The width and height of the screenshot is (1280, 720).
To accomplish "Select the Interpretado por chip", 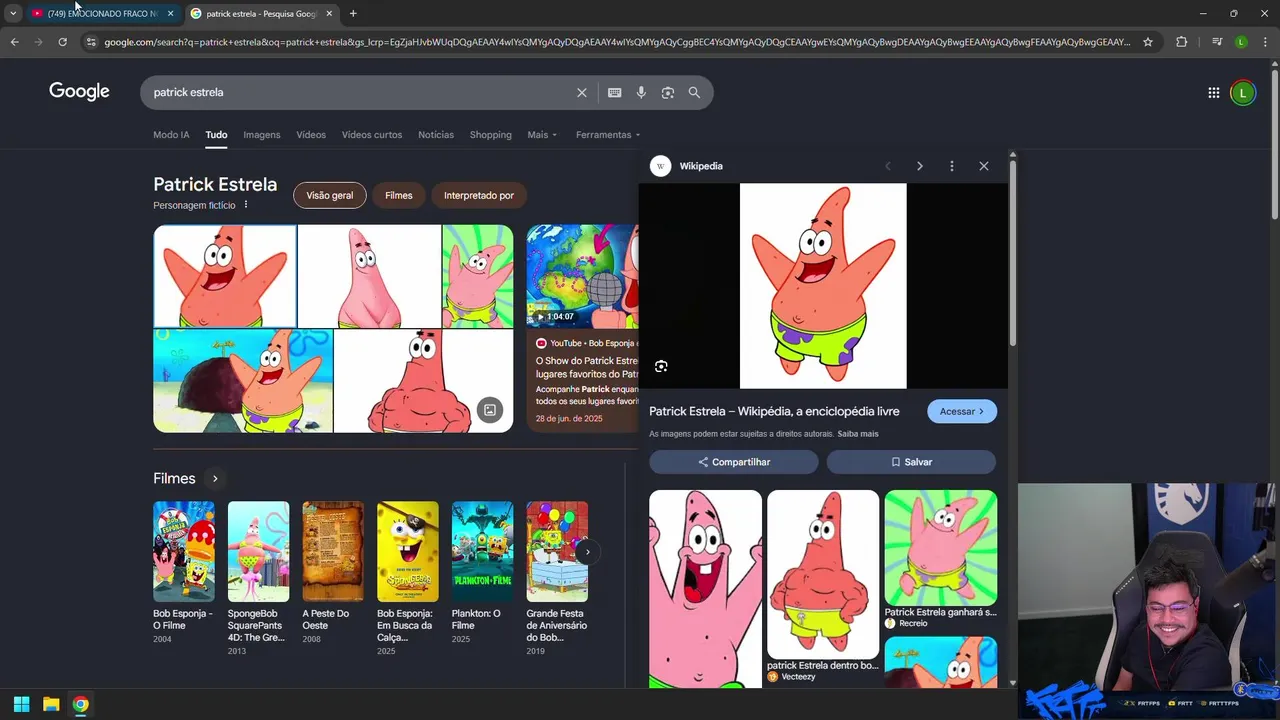I will click(479, 195).
